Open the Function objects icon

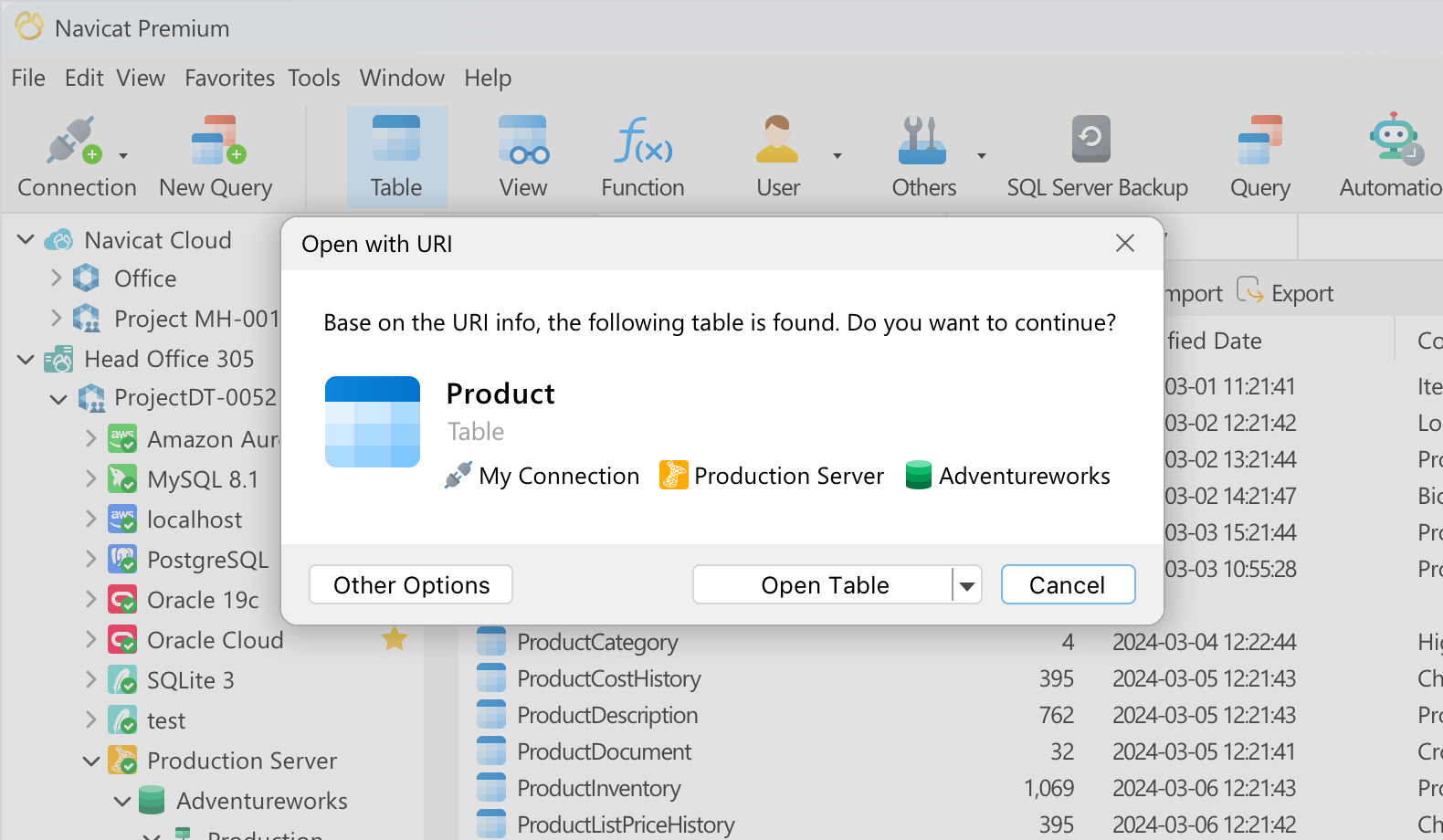[x=643, y=142]
